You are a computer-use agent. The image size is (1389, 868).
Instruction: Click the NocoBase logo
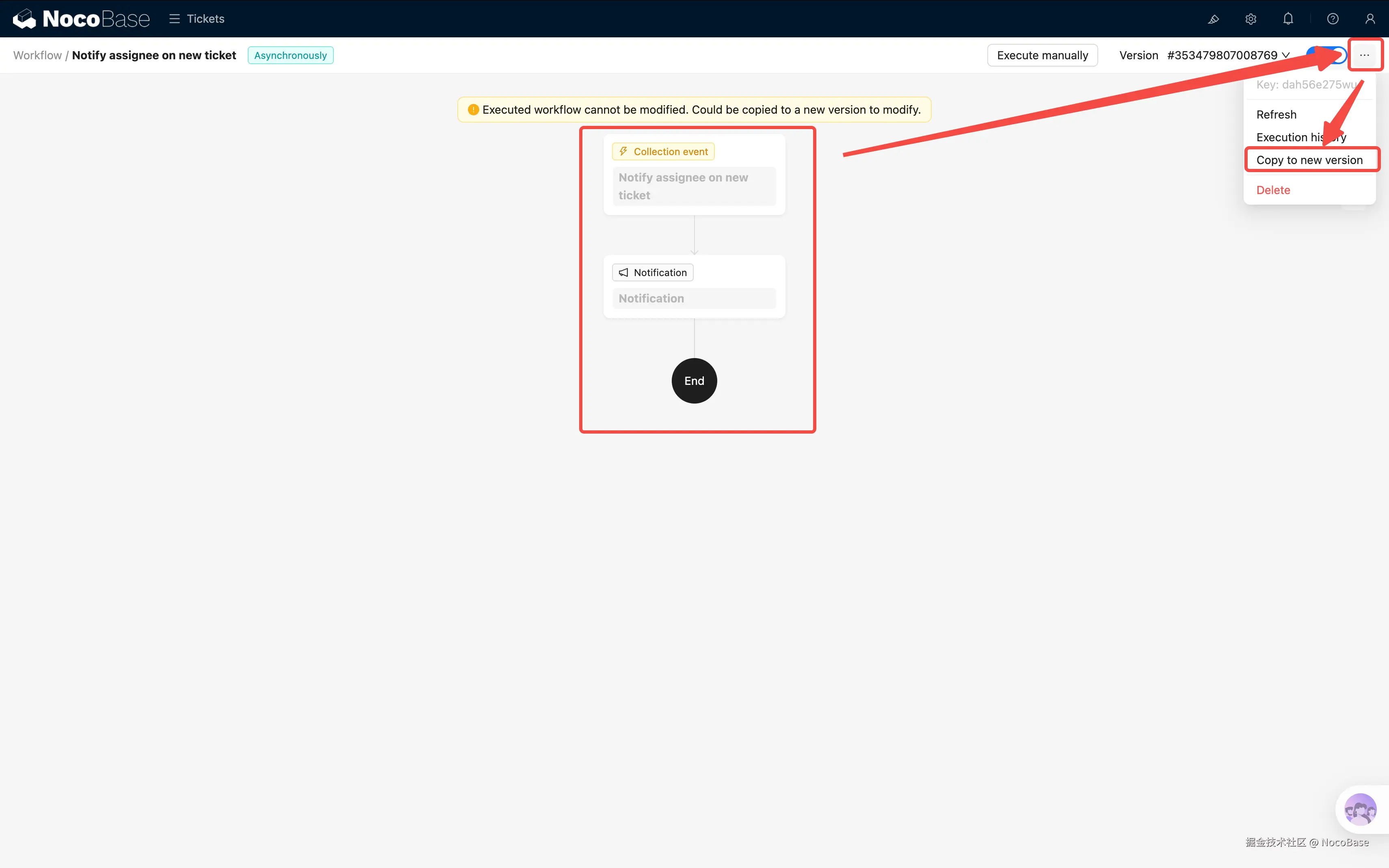pos(81,19)
